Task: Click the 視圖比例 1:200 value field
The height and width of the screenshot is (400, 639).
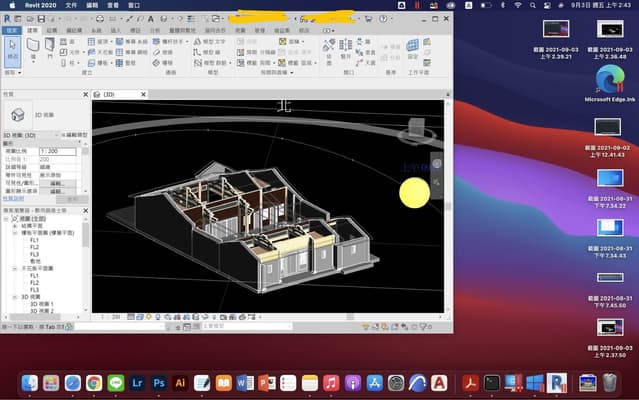Action: pos(57,152)
